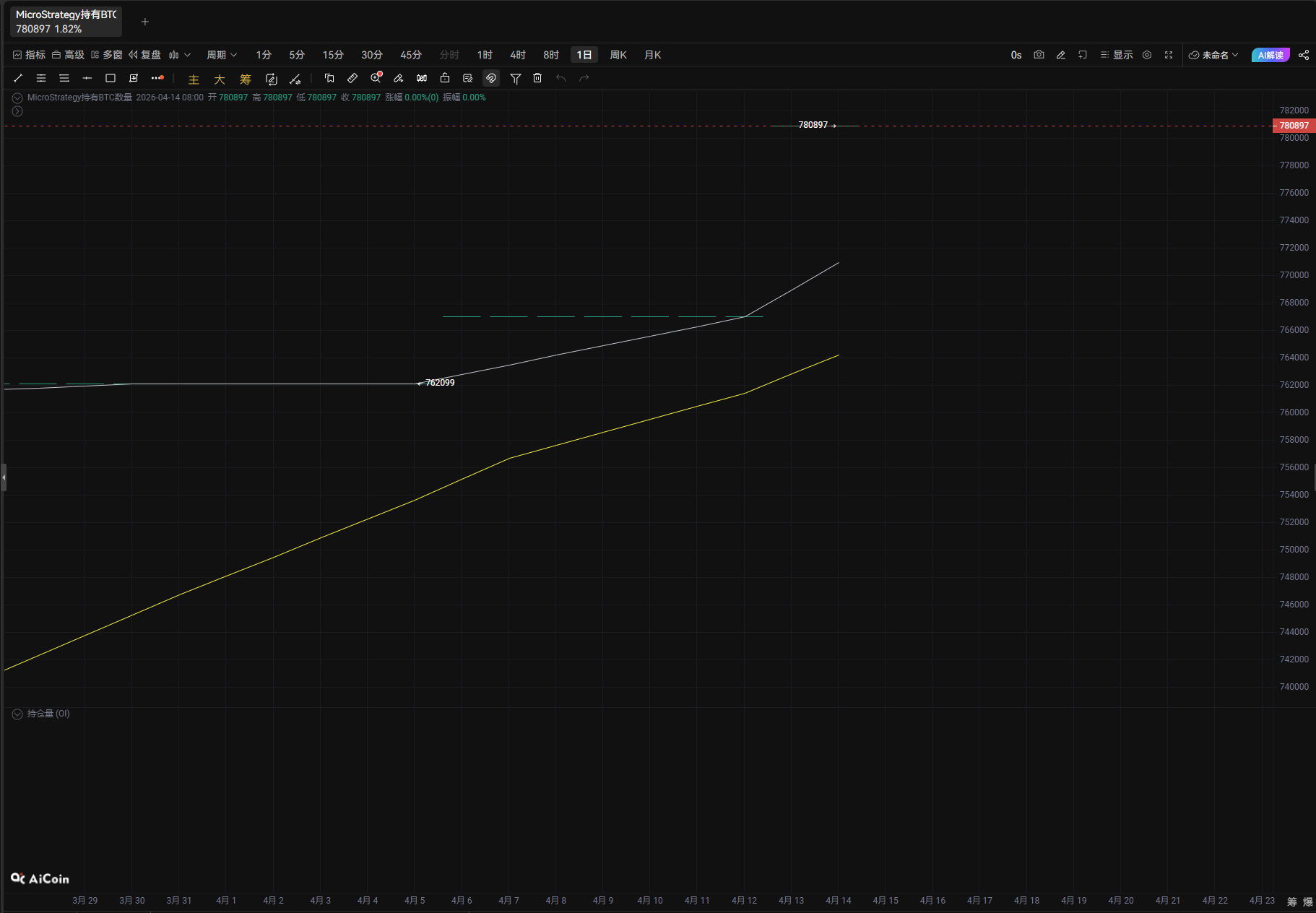Click the AI解读 button
This screenshot has height=913, width=1316.
coord(1270,55)
